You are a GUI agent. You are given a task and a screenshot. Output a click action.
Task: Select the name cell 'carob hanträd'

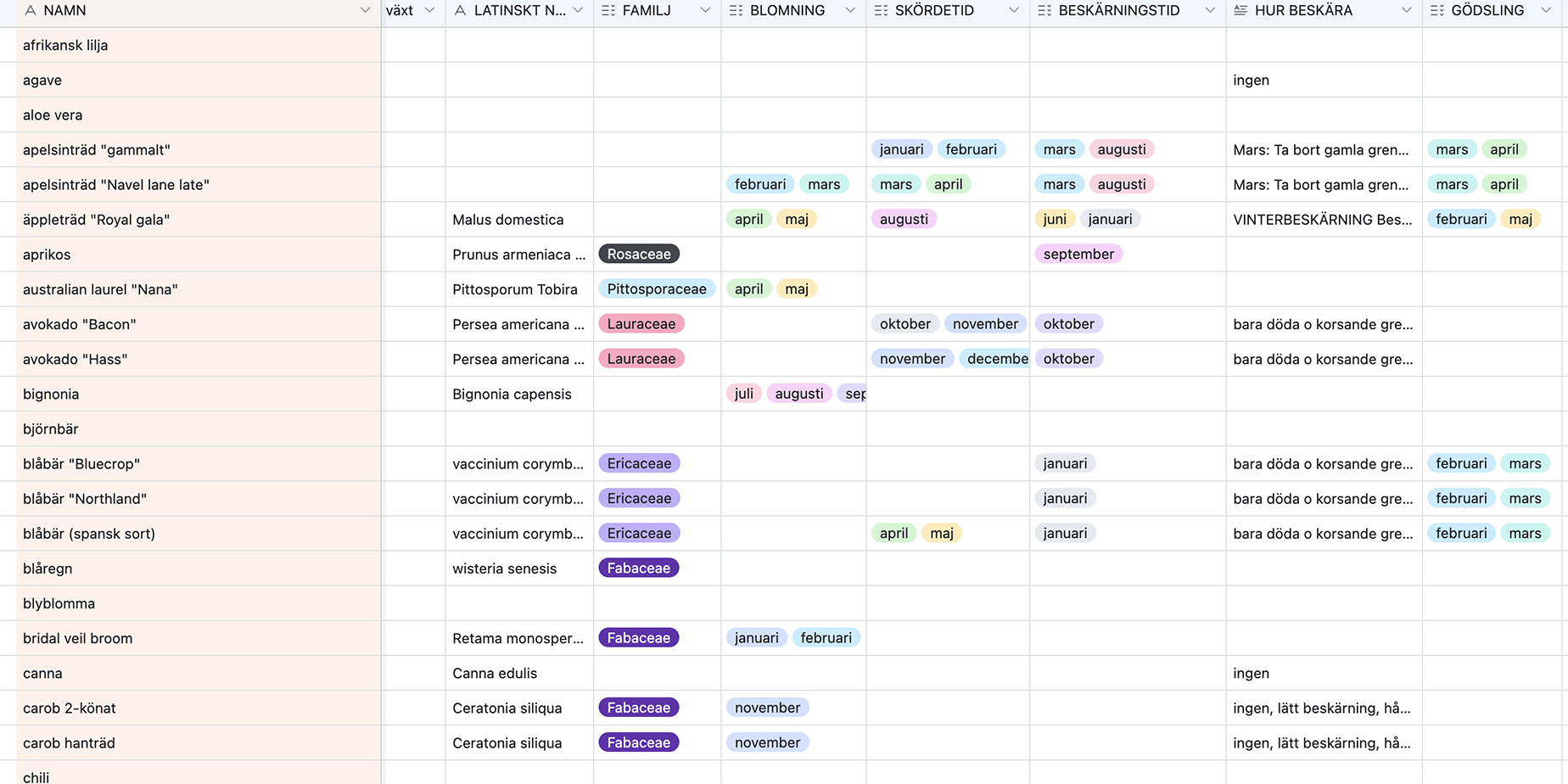click(x=199, y=742)
